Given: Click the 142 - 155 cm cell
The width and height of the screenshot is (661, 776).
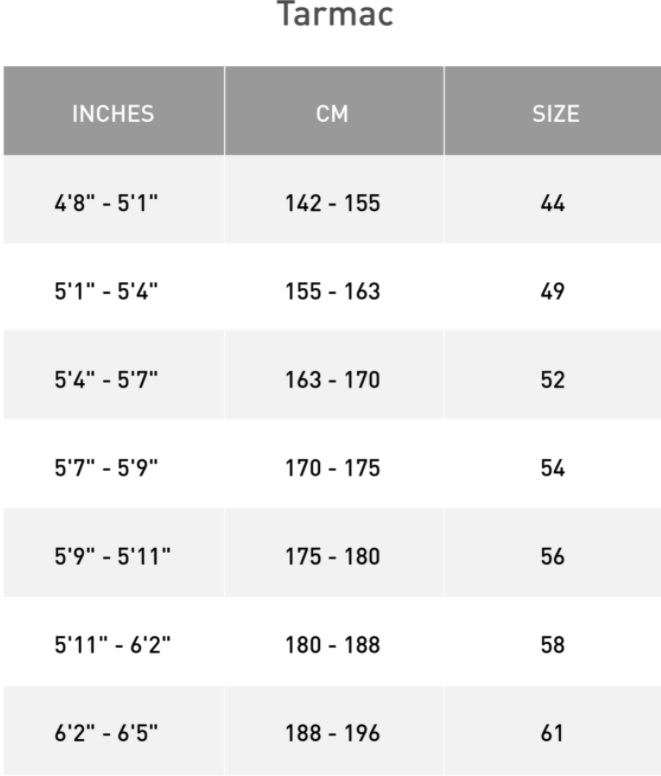Looking at the screenshot, I should (331, 203).
